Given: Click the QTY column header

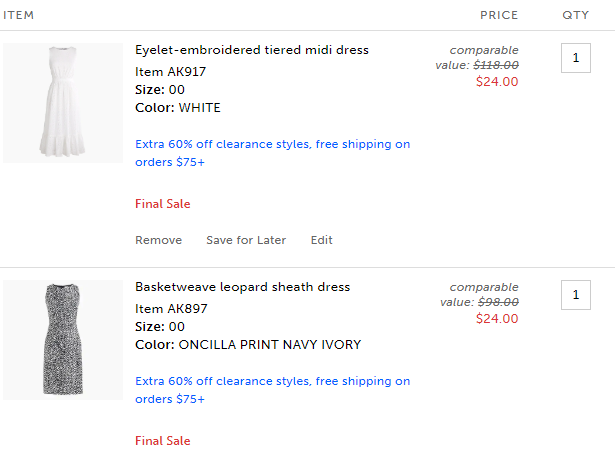Looking at the screenshot, I should click(575, 15).
